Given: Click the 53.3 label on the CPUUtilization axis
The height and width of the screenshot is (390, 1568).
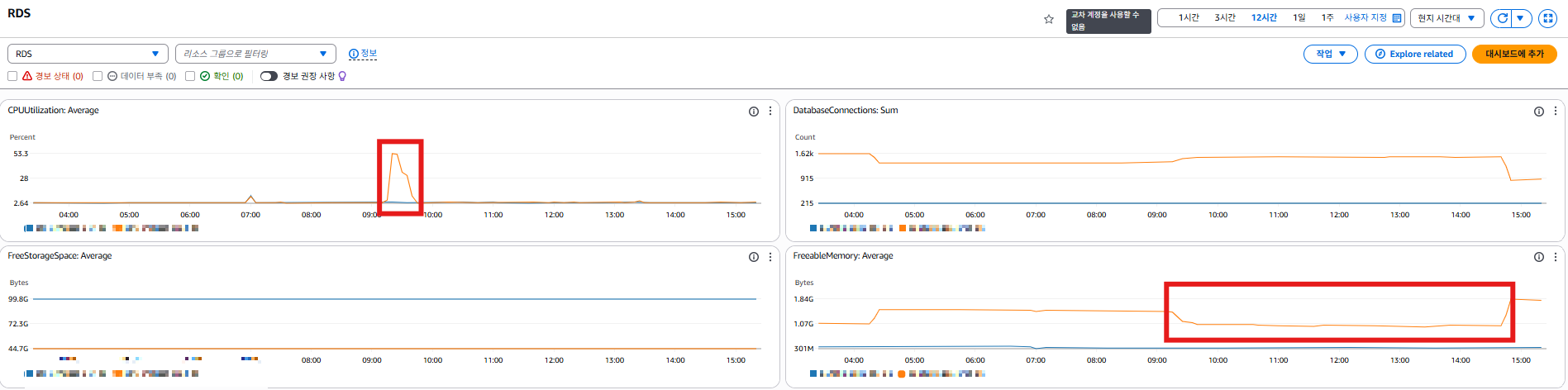Looking at the screenshot, I should click(21, 154).
